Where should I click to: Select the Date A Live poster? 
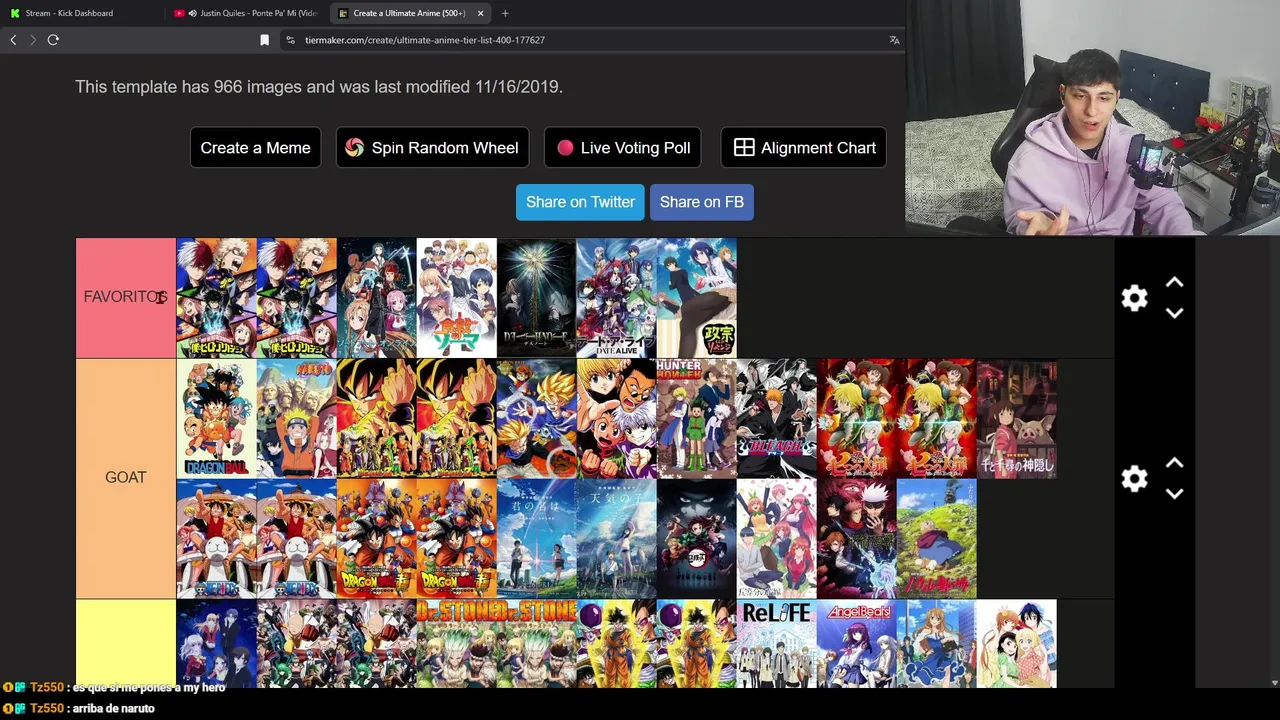pos(617,298)
